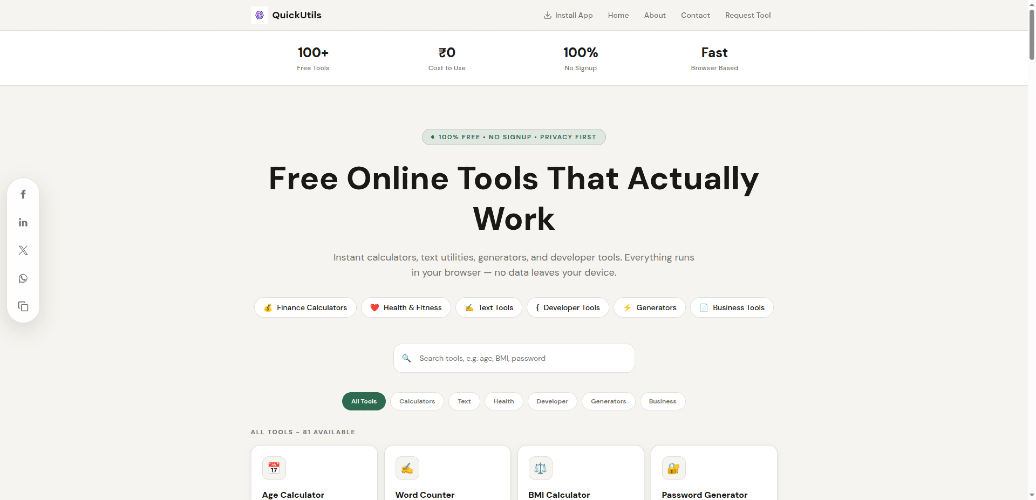Open Text Tools category

(489, 308)
